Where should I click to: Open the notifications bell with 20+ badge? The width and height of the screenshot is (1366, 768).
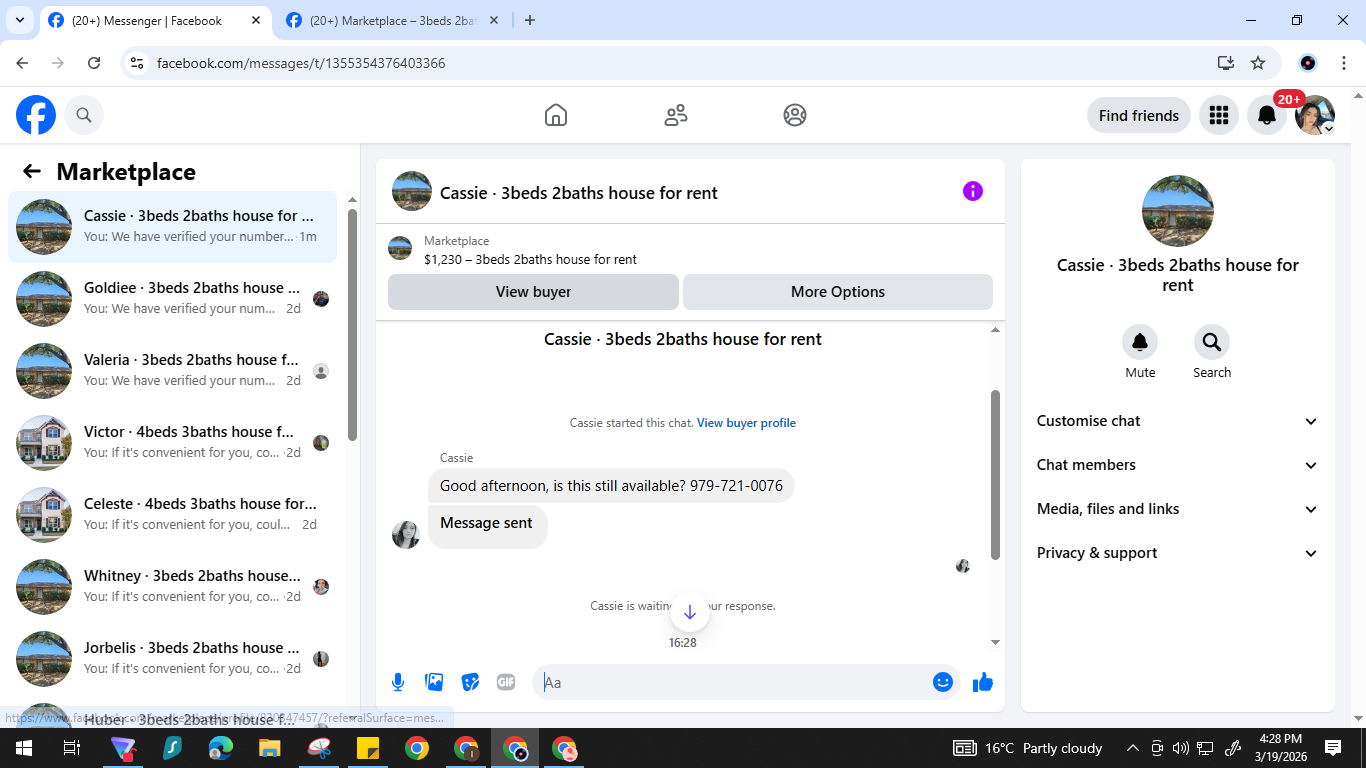point(1266,115)
